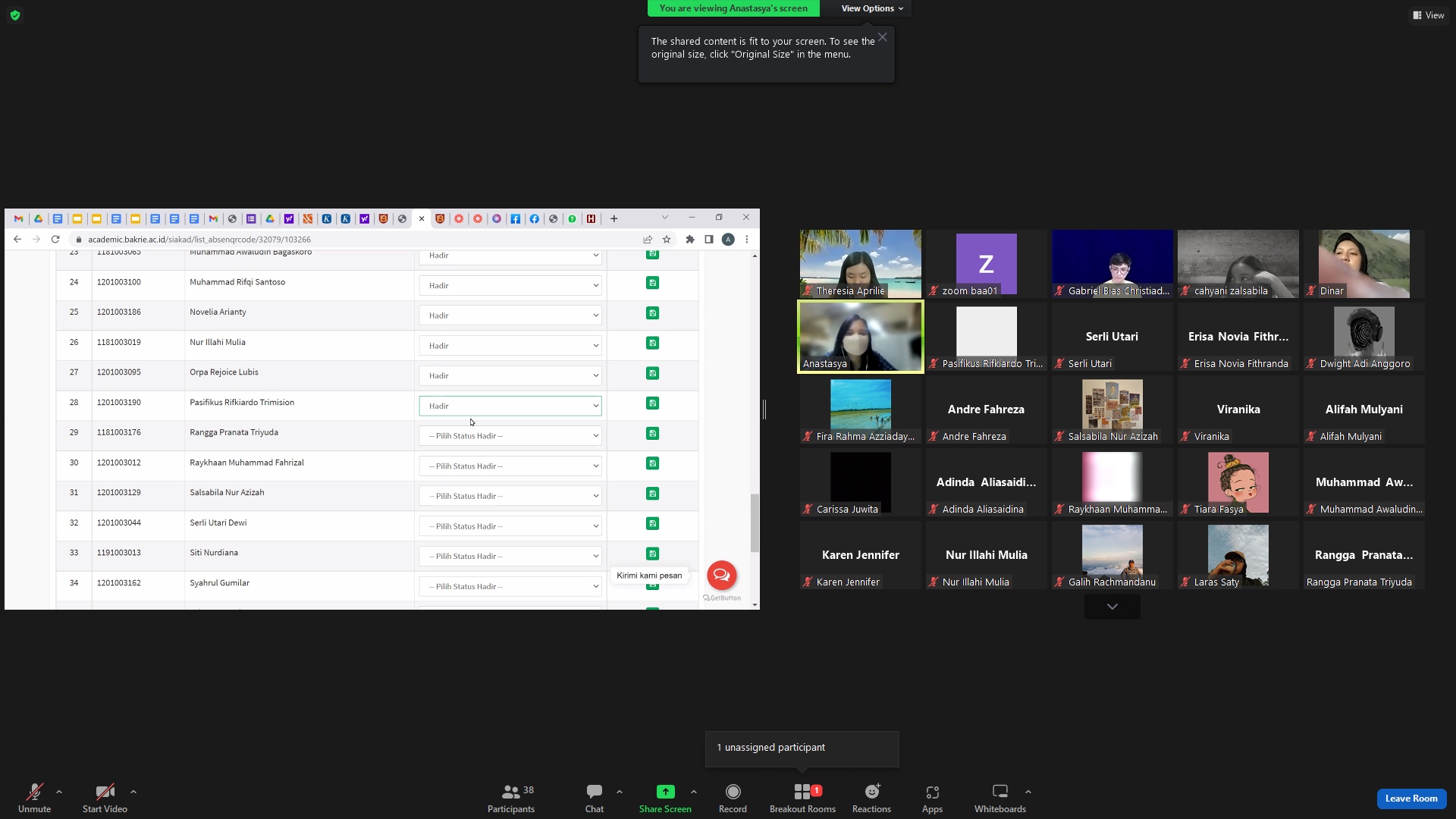The image size is (1456, 819).
Task: Expand chat options arrow
Action: coord(620,792)
